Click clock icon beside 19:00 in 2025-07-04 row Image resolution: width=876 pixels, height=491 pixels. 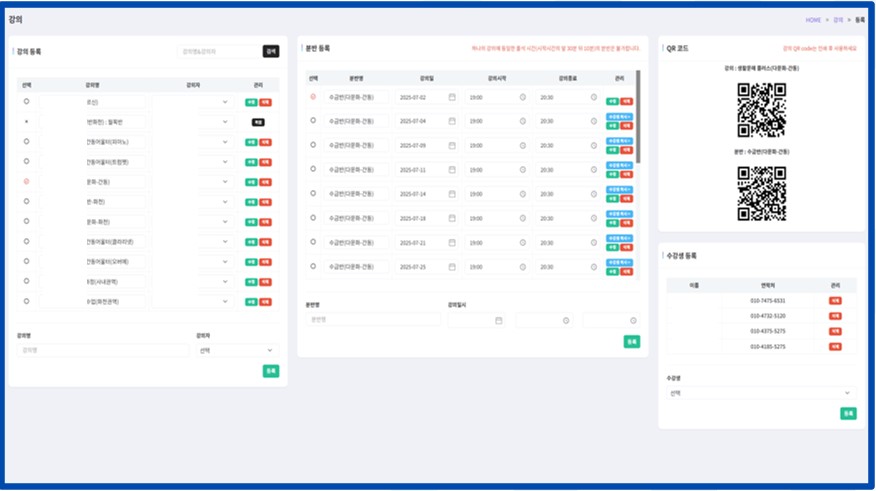tap(522, 121)
